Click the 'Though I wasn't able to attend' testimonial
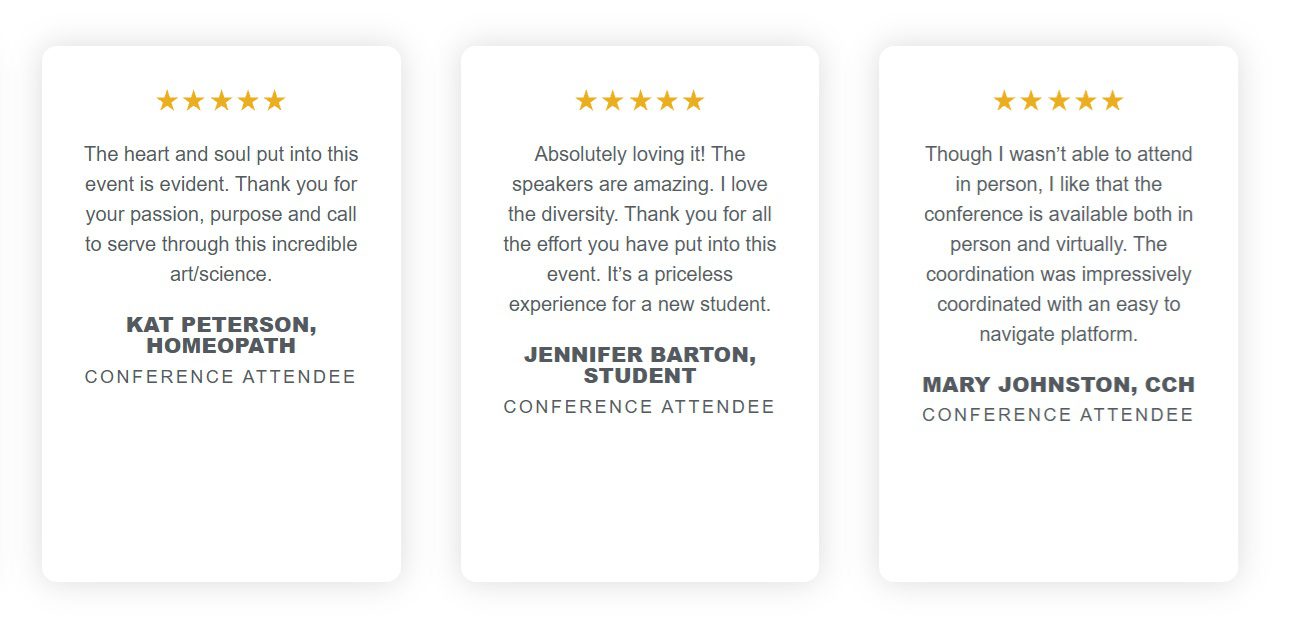 pos(1058,244)
